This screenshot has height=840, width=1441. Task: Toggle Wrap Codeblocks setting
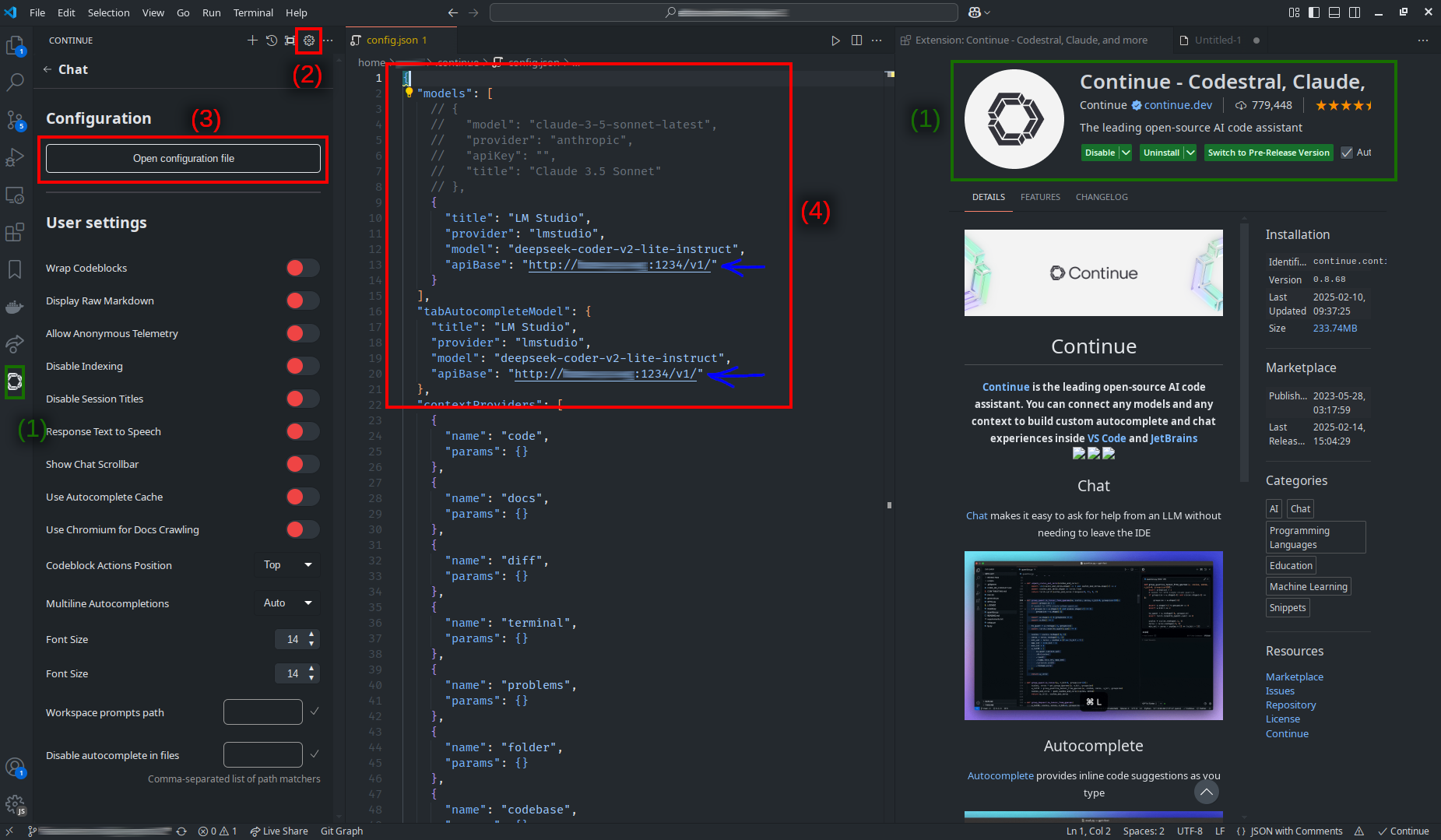[x=302, y=268]
